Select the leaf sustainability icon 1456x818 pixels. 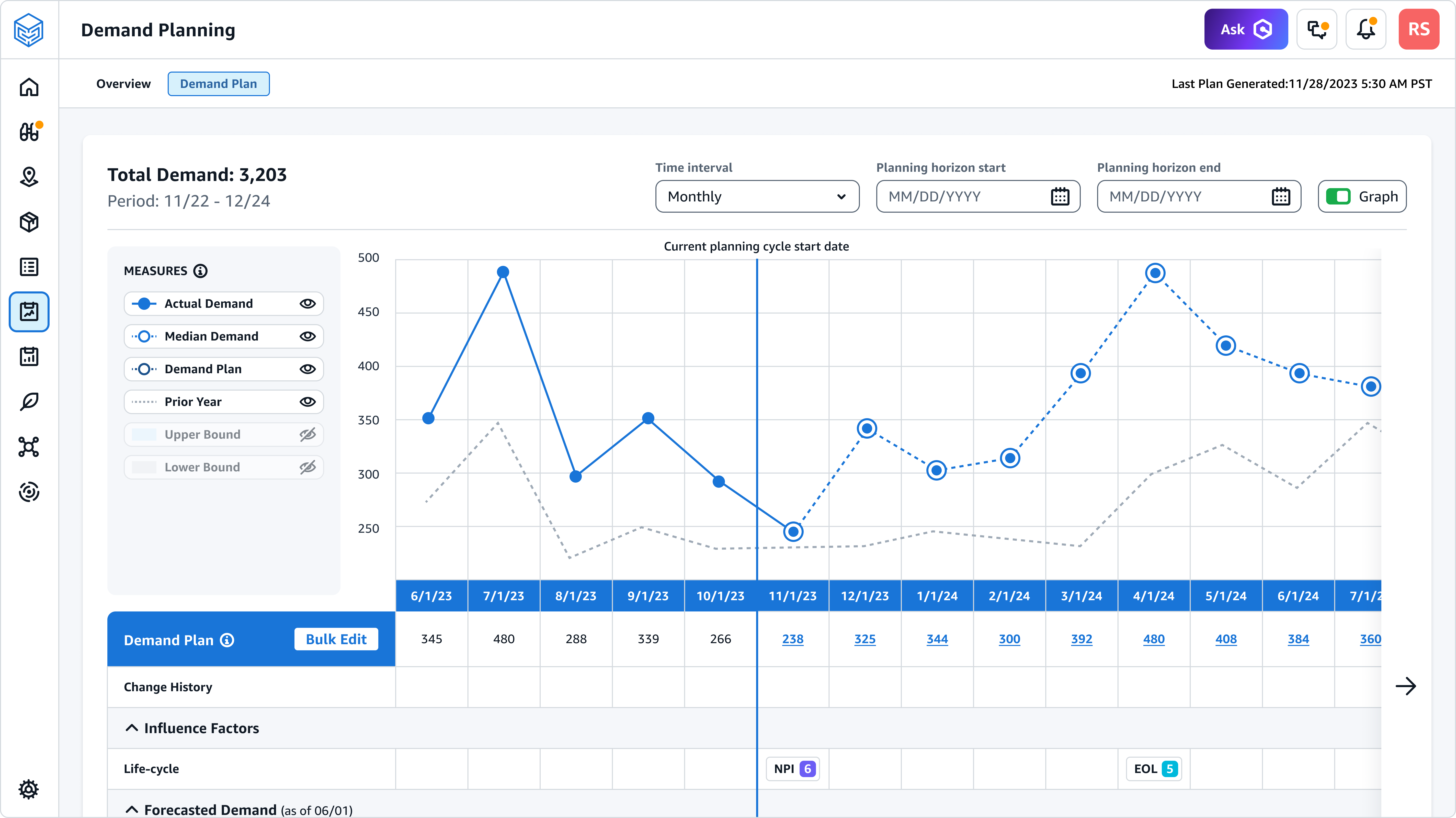[x=29, y=401]
